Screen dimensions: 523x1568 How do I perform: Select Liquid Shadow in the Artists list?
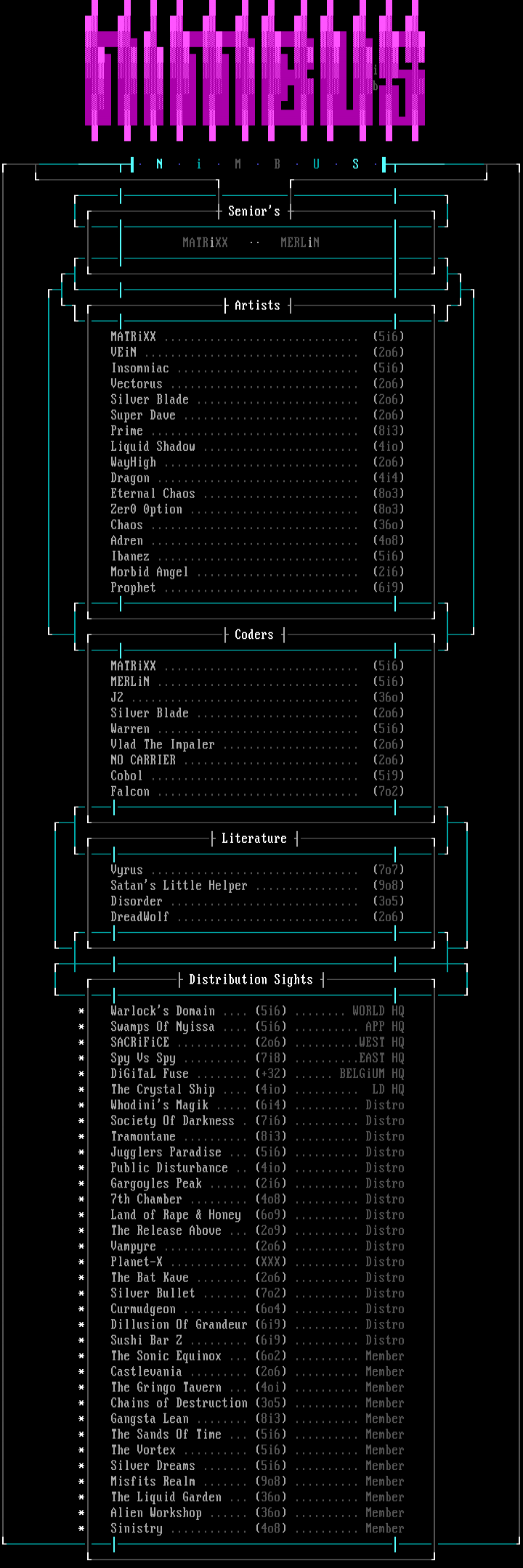pyautogui.click(x=153, y=446)
